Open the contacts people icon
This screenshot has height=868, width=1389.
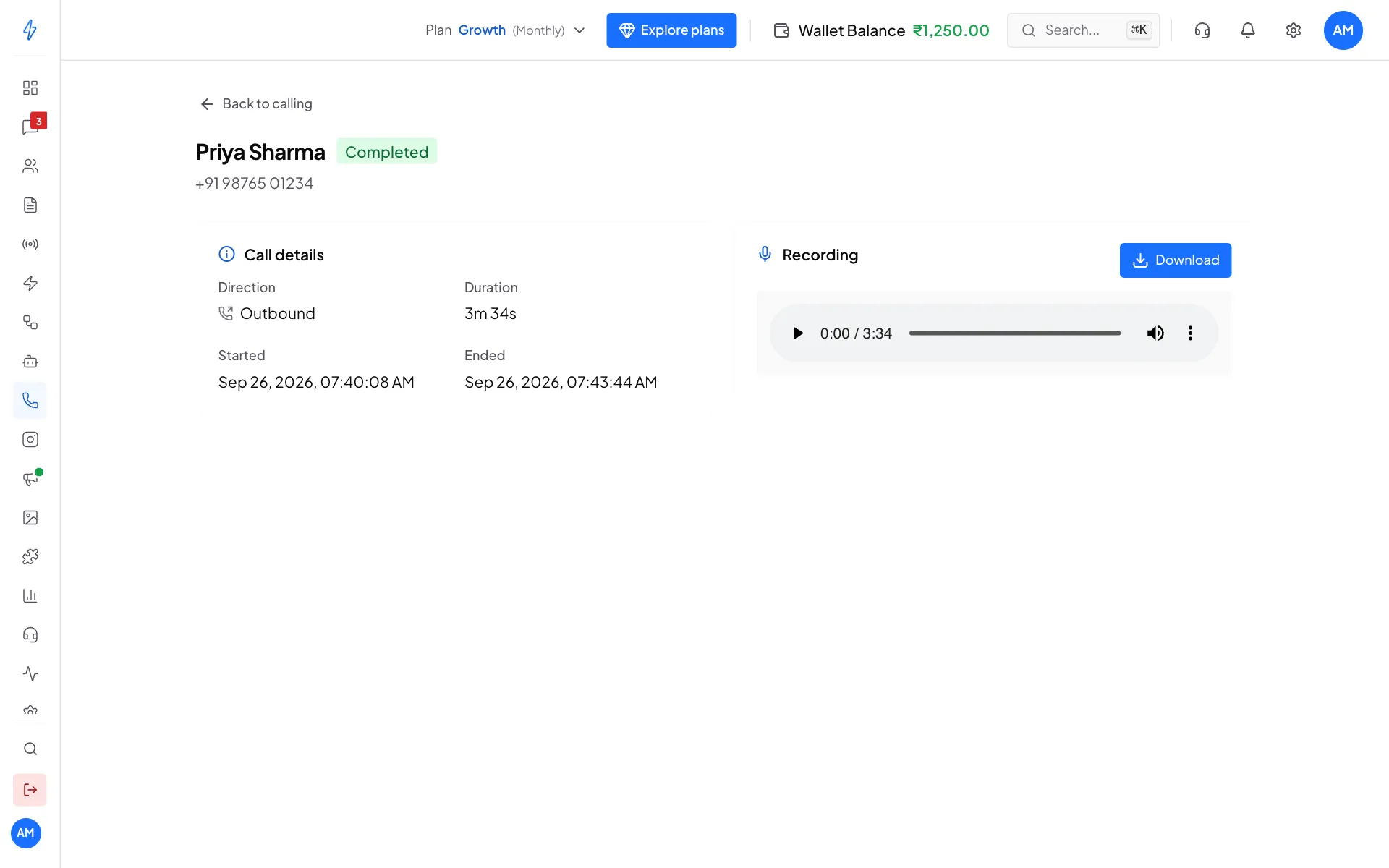(x=30, y=166)
